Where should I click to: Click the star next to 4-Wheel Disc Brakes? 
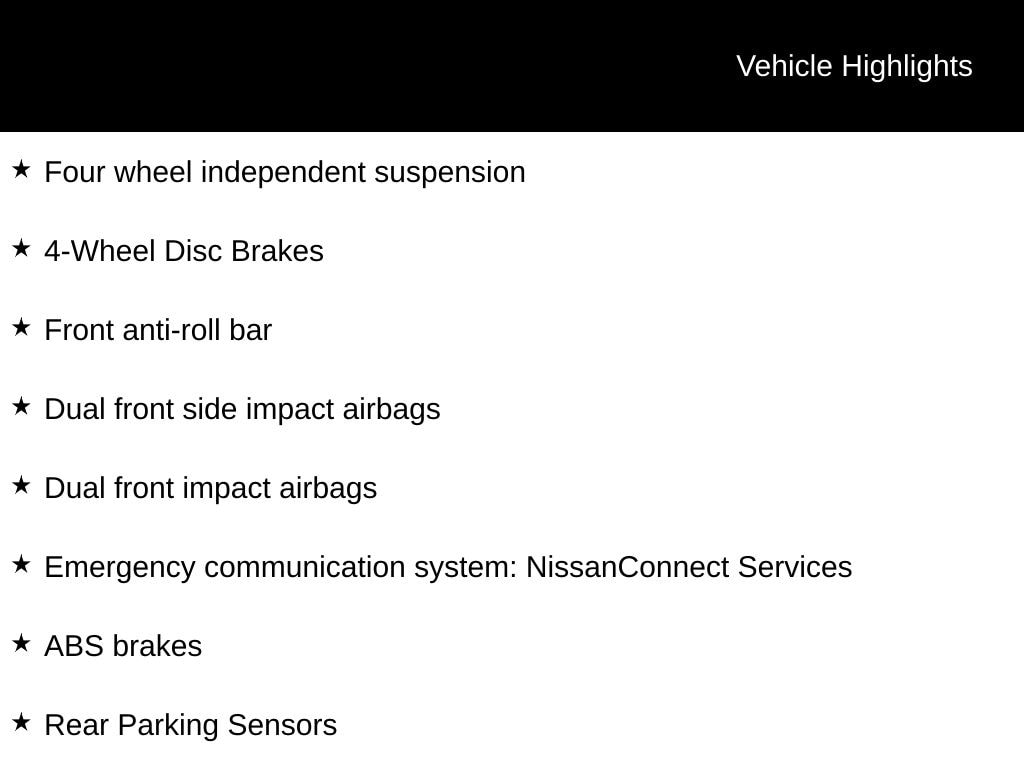click(22, 249)
